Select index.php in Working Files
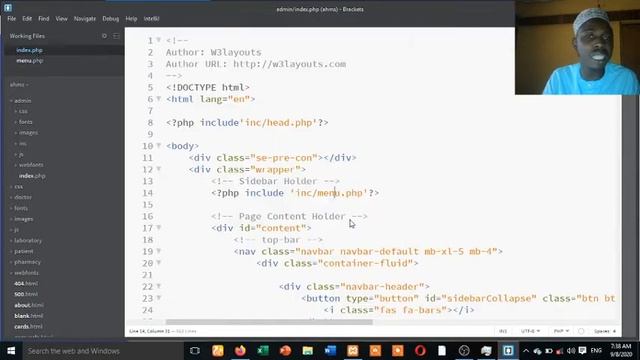 pos(29,50)
